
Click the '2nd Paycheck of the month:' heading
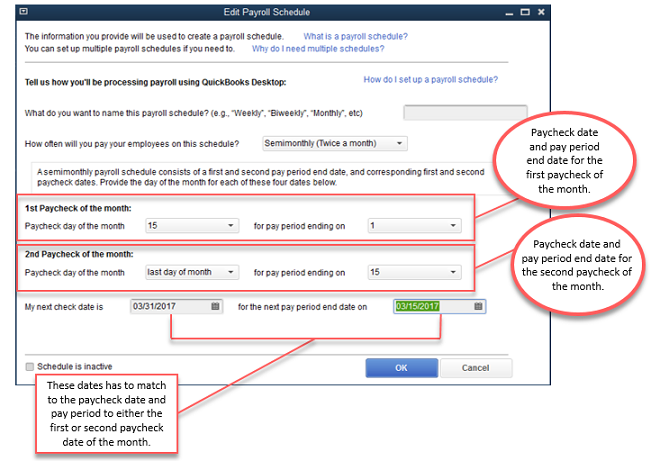pos(79,254)
